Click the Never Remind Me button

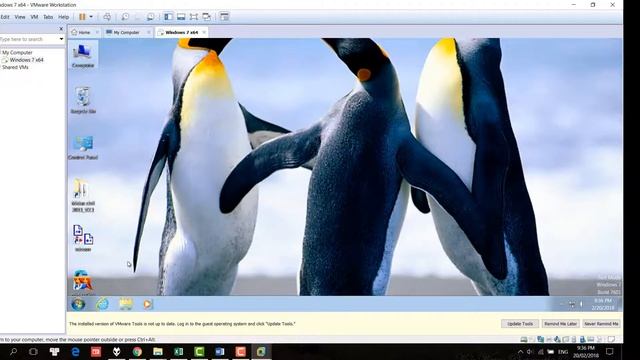(x=601, y=324)
